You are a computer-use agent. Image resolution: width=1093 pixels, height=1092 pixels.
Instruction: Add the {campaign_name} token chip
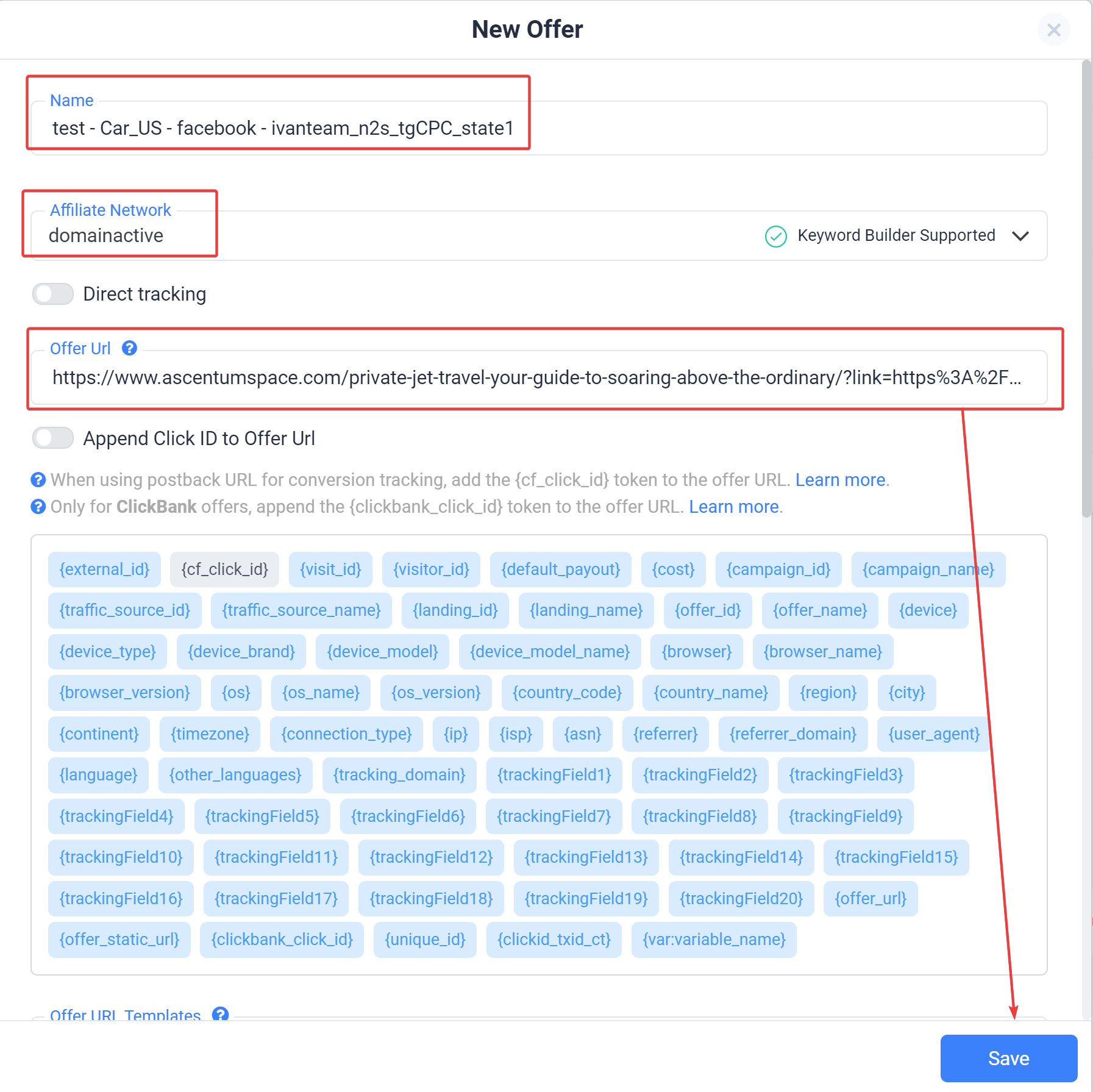click(928, 569)
